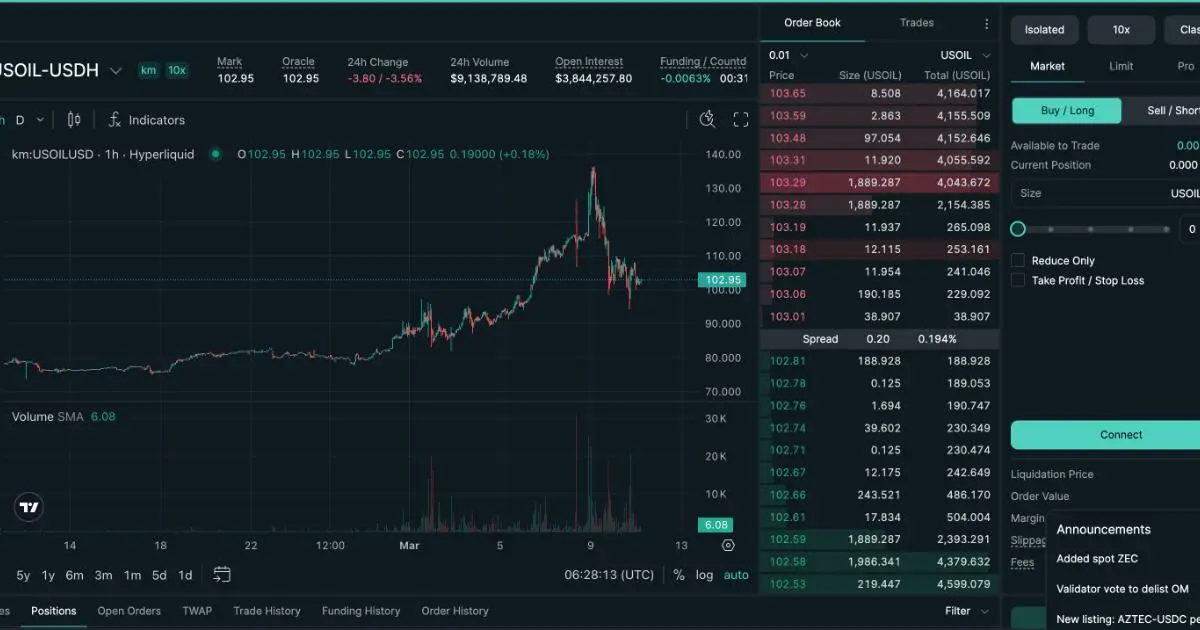Enable the Reduce Only checkbox
This screenshot has width=1200, height=630.
pos(1018,260)
